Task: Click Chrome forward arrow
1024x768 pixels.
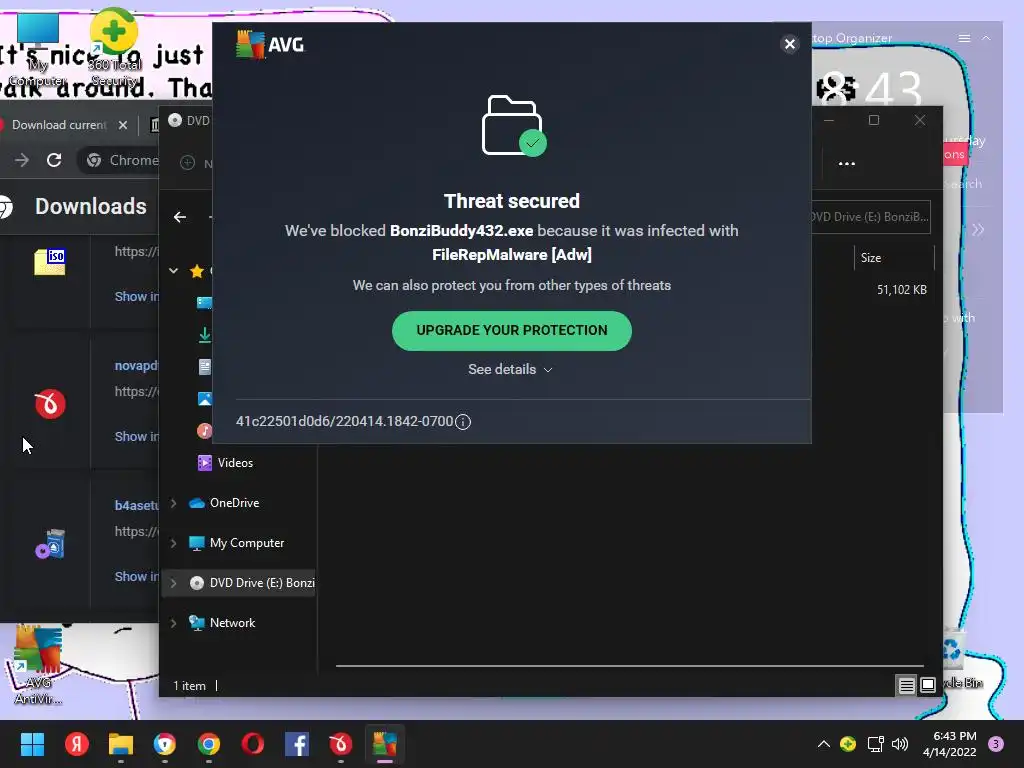Action: (22, 160)
